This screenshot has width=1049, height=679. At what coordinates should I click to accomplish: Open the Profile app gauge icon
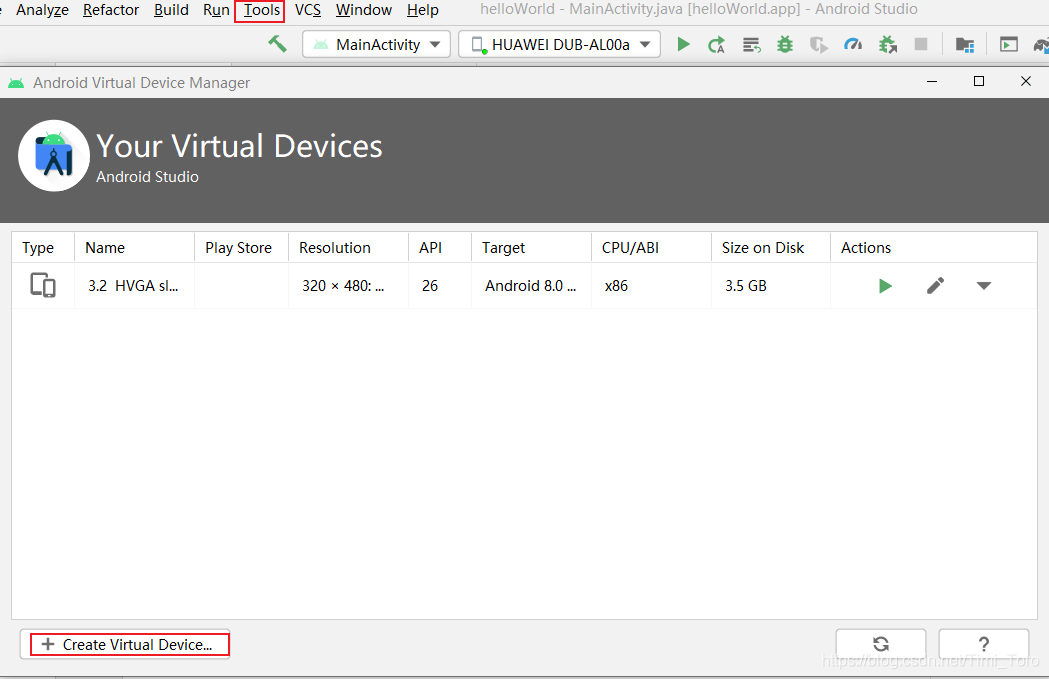853,45
